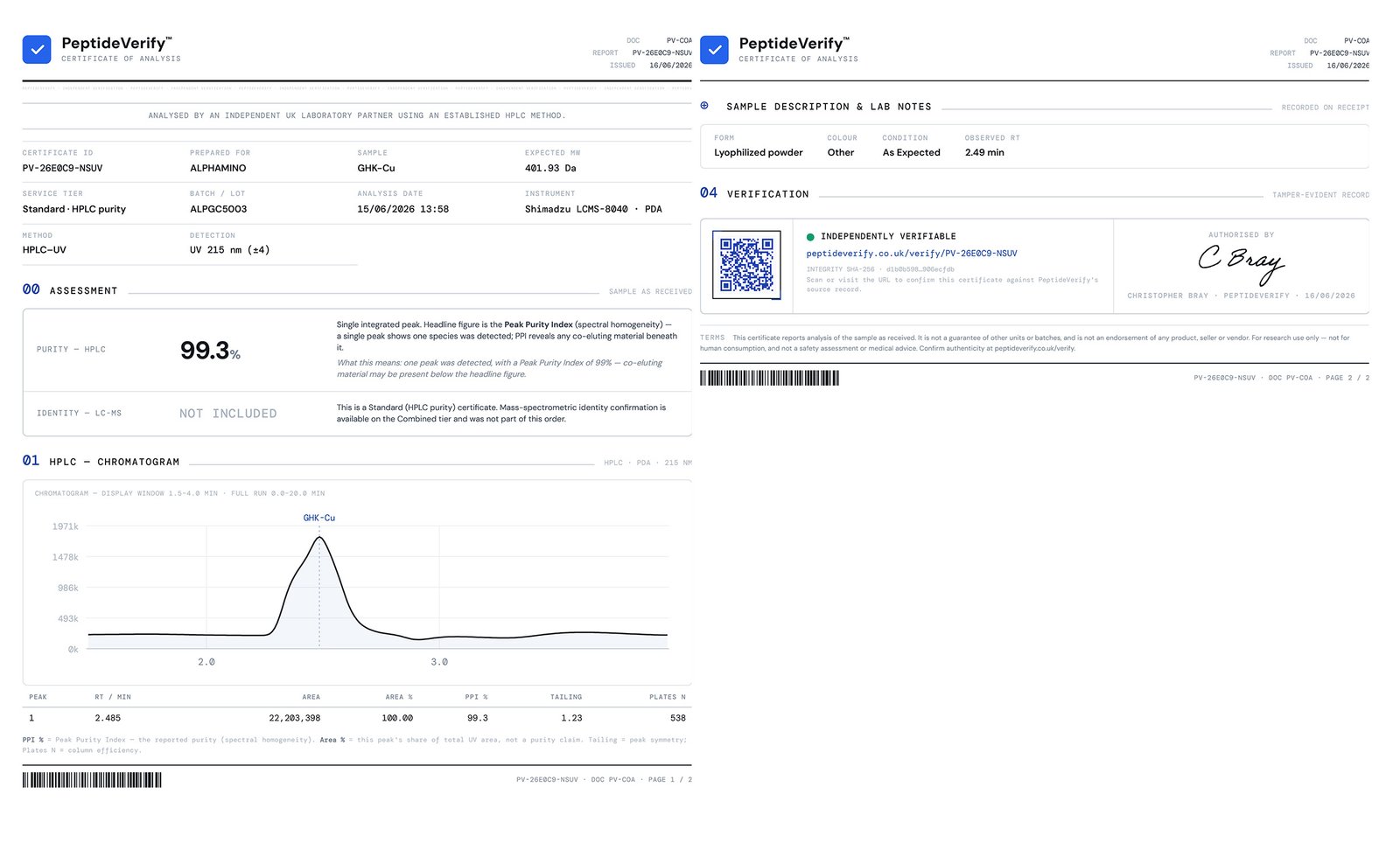1400x850 pixels.
Task: Select the UV 215 nm (±4) detection value
Action: click(230, 250)
